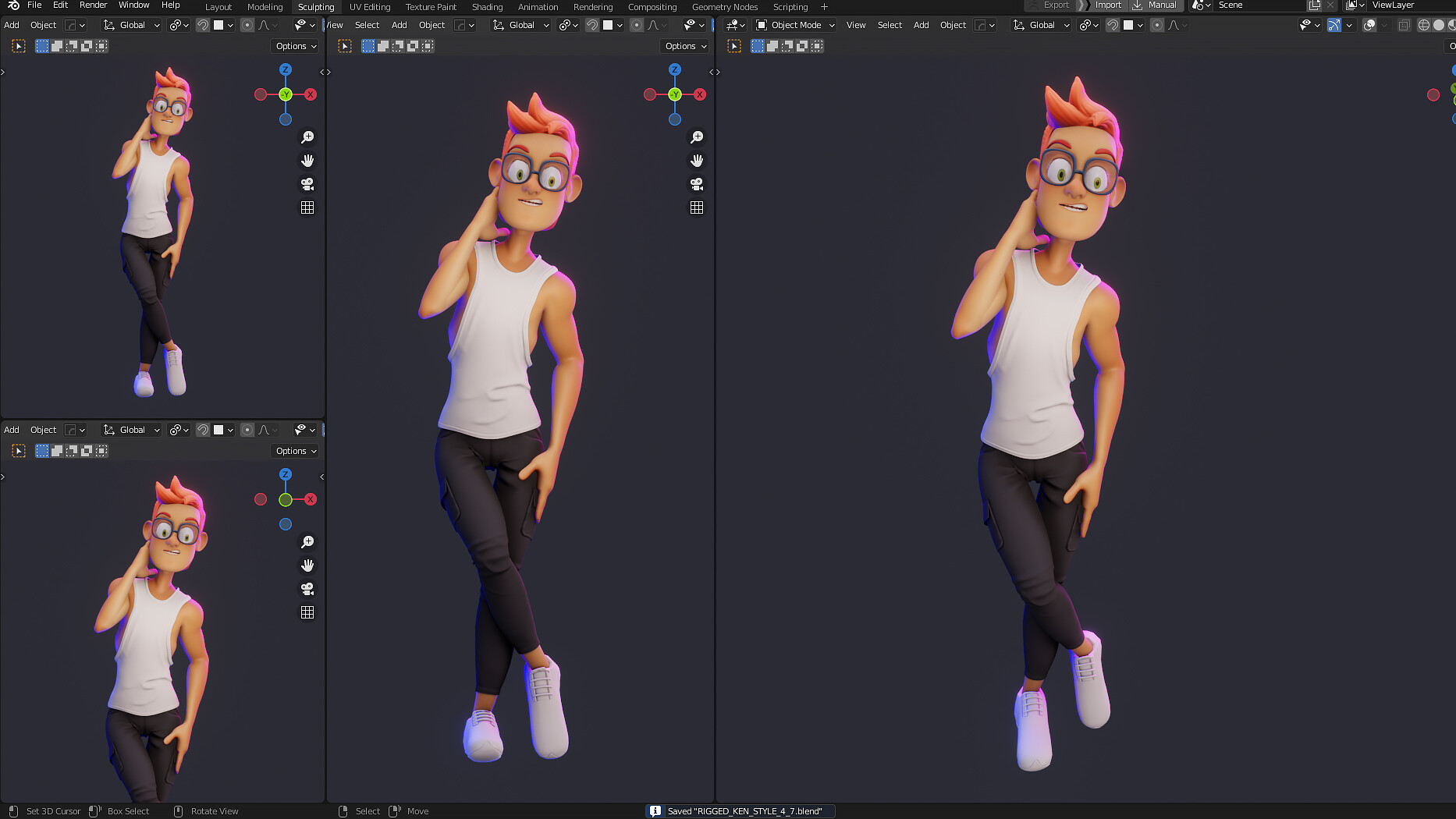1456x819 pixels.
Task: Switch to the Sculpting workspace tab
Action: [315, 6]
